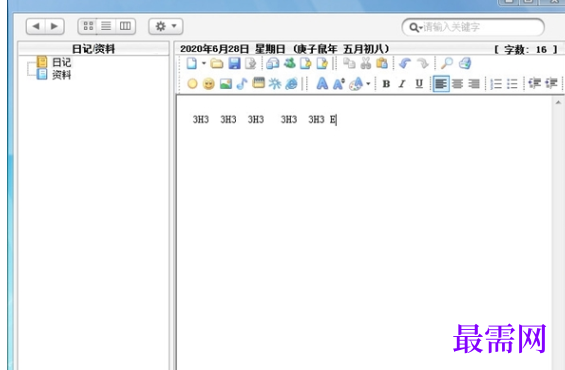Go forward with the right arrow button
The width and height of the screenshot is (565, 370).
pyautogui.click(x=54, y=26)
